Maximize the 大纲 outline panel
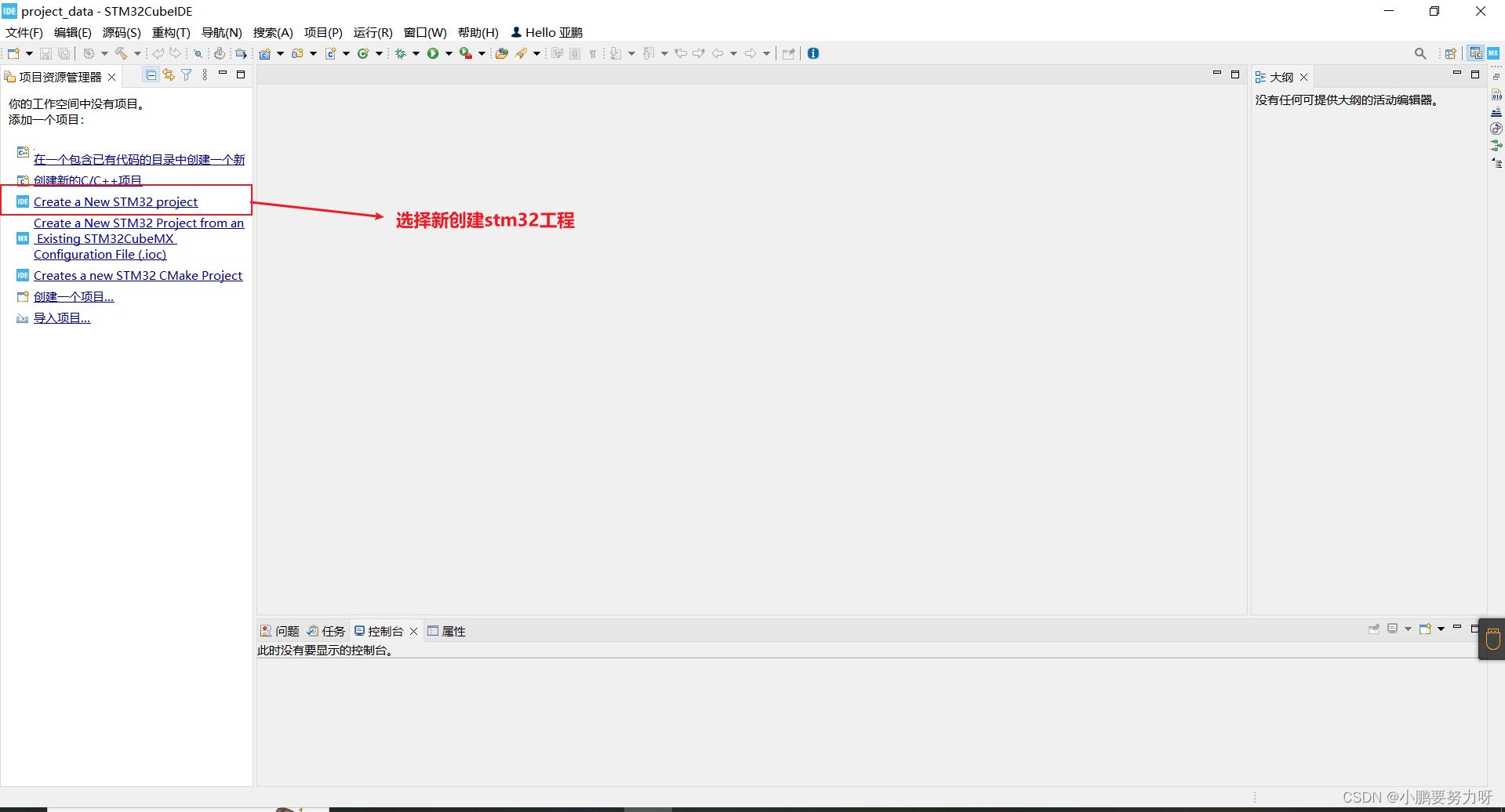Image resolution: width=1505 pixels, height=812 pixels. click(1474, 74)
